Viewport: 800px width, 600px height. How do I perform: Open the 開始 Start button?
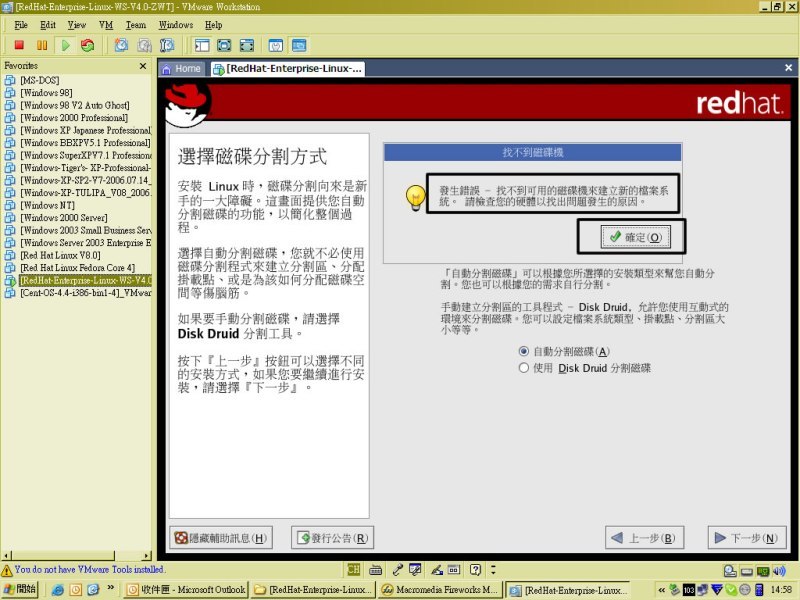coord(20,589)
